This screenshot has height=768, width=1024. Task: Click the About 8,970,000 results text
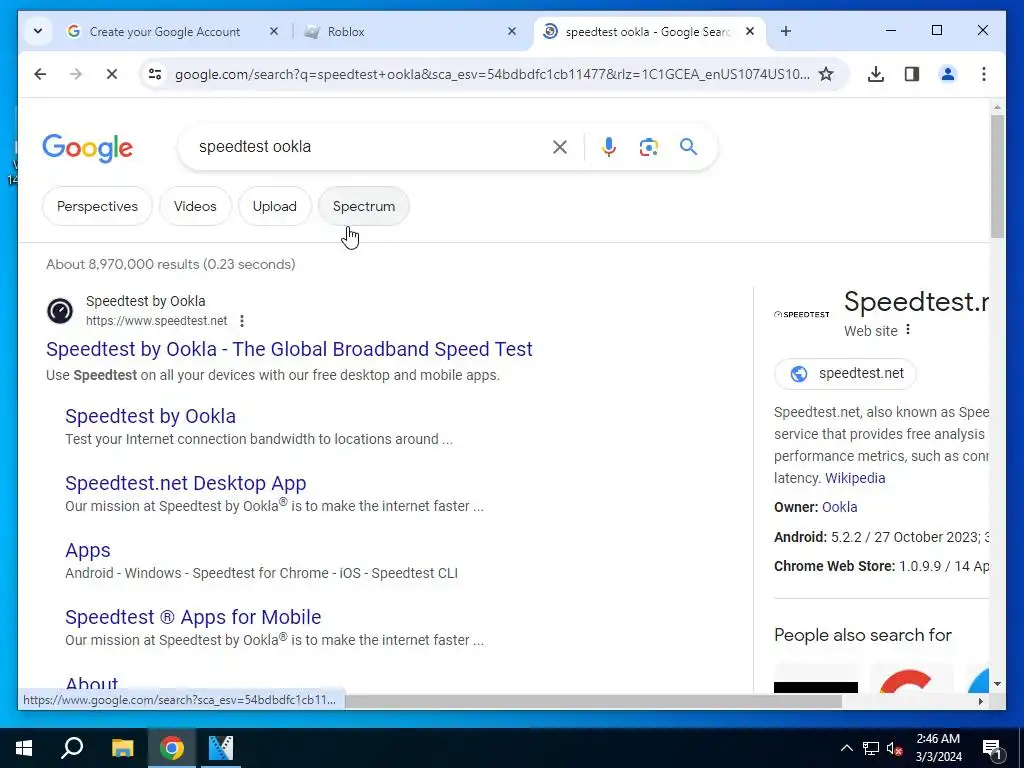point(170,264)
